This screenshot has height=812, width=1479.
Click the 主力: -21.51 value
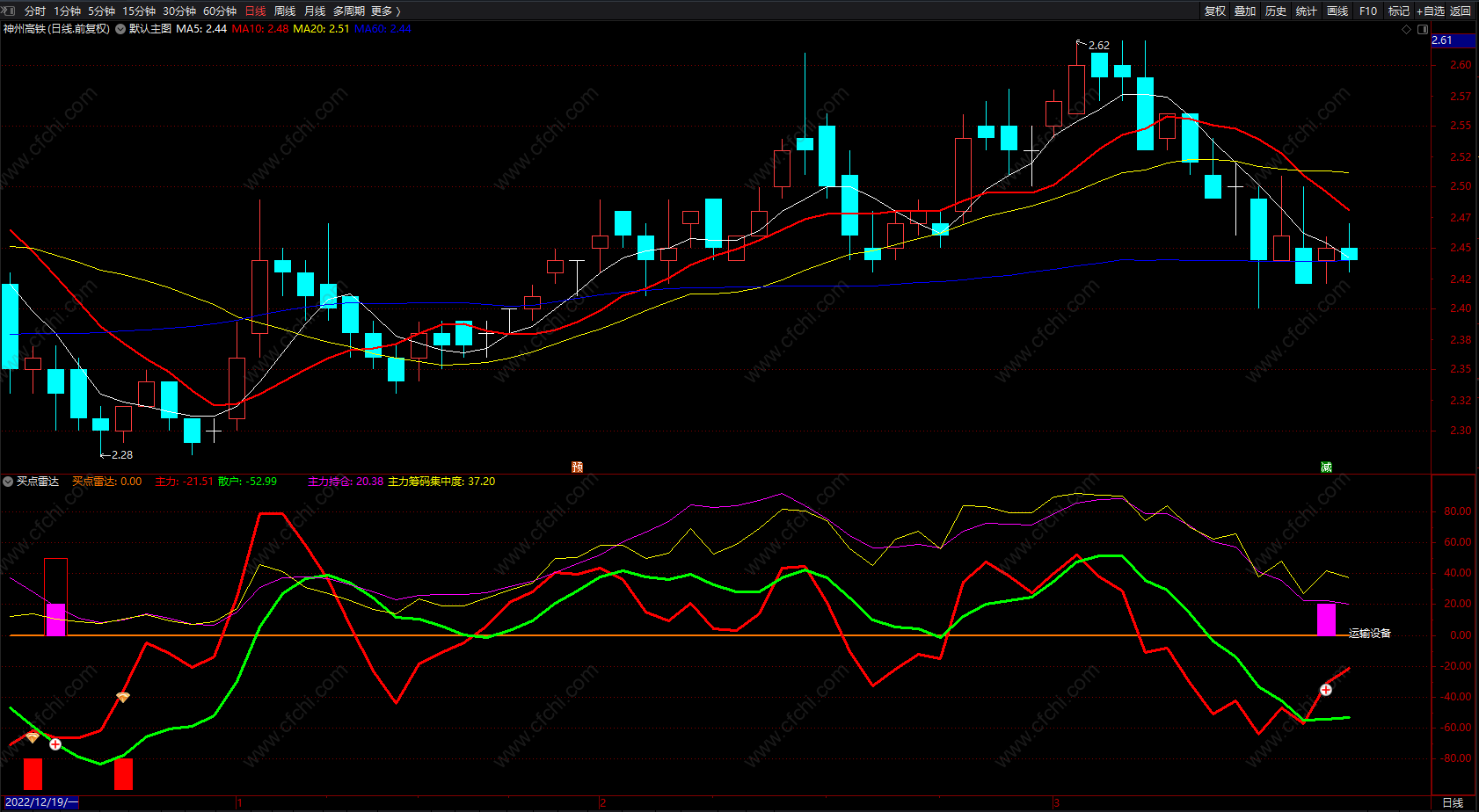pyautogui.click(x=184, y=482)
